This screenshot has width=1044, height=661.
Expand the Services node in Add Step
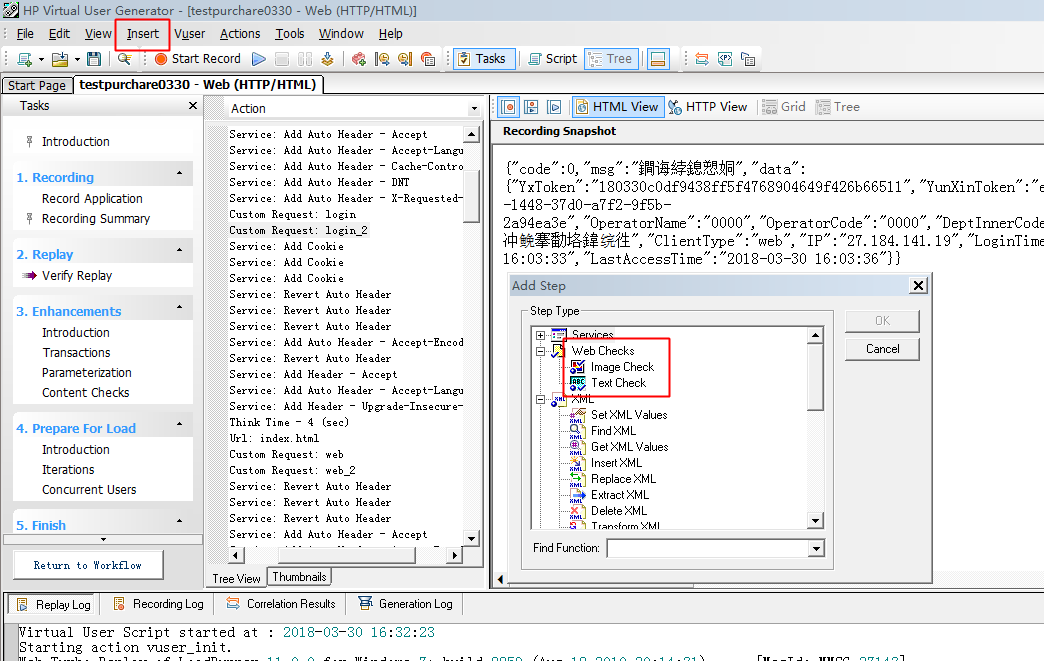540,335
